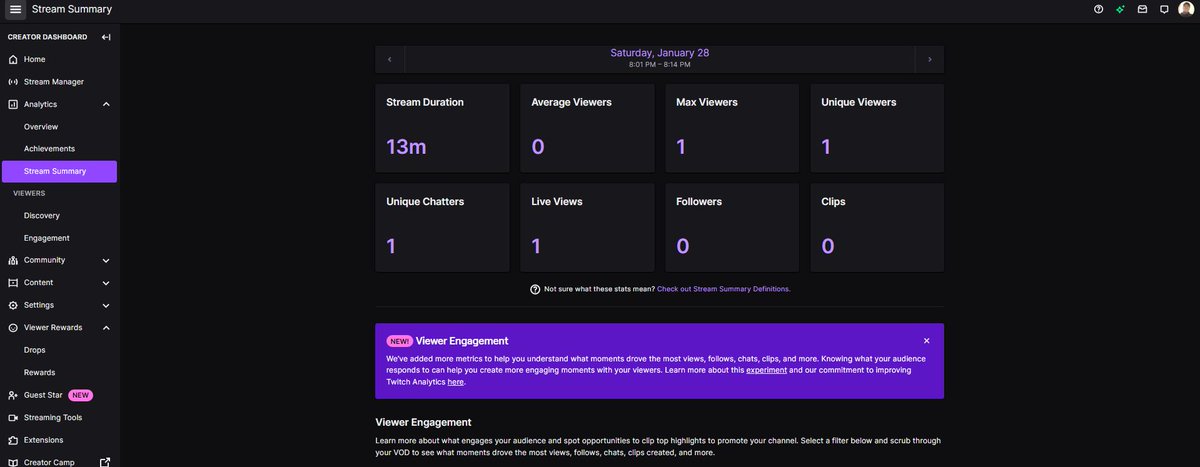Viewport: 1200px width, 467px height.
Task: Click the Live Views card
Action: tap(587, 227)
